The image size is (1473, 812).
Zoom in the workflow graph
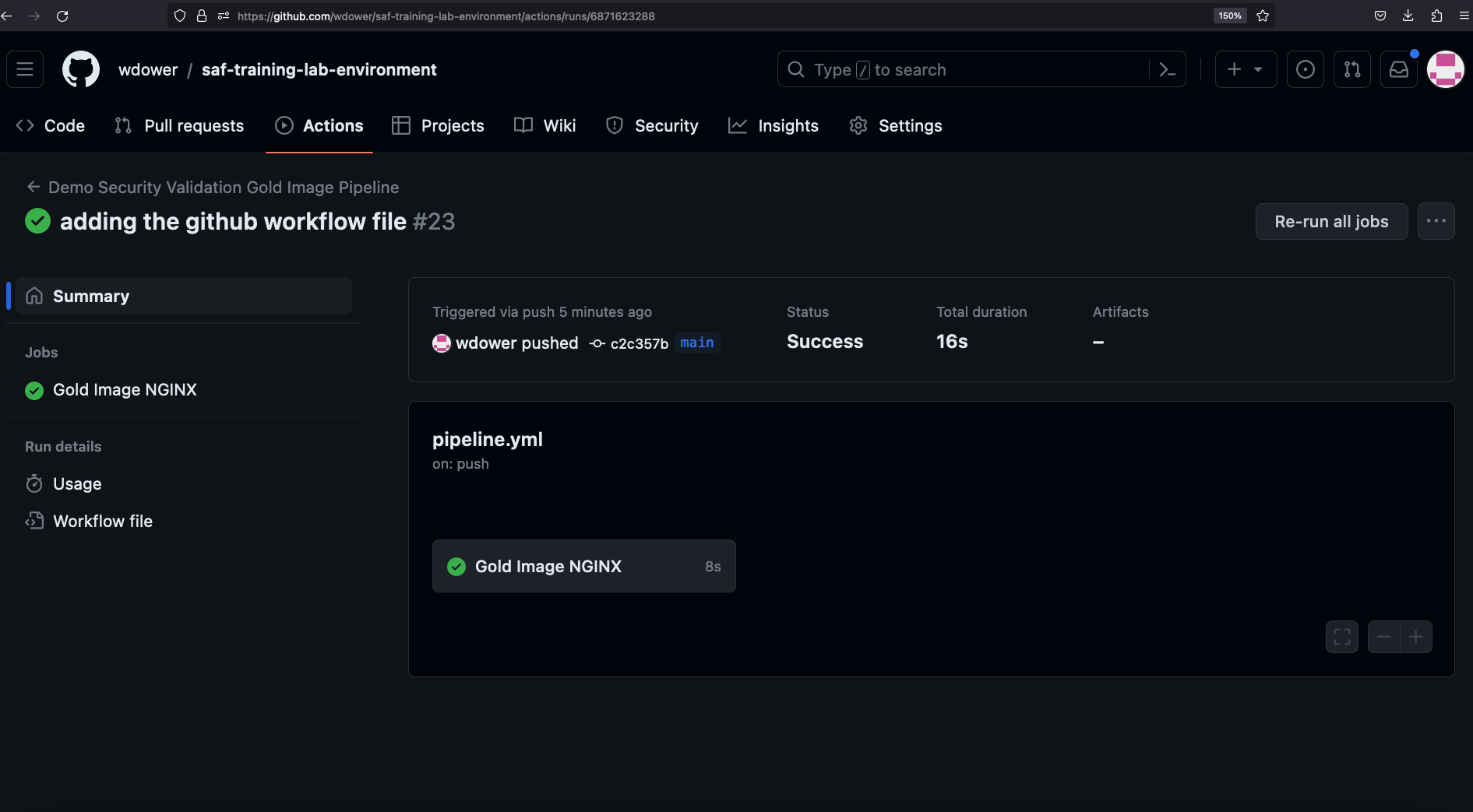1415,637
